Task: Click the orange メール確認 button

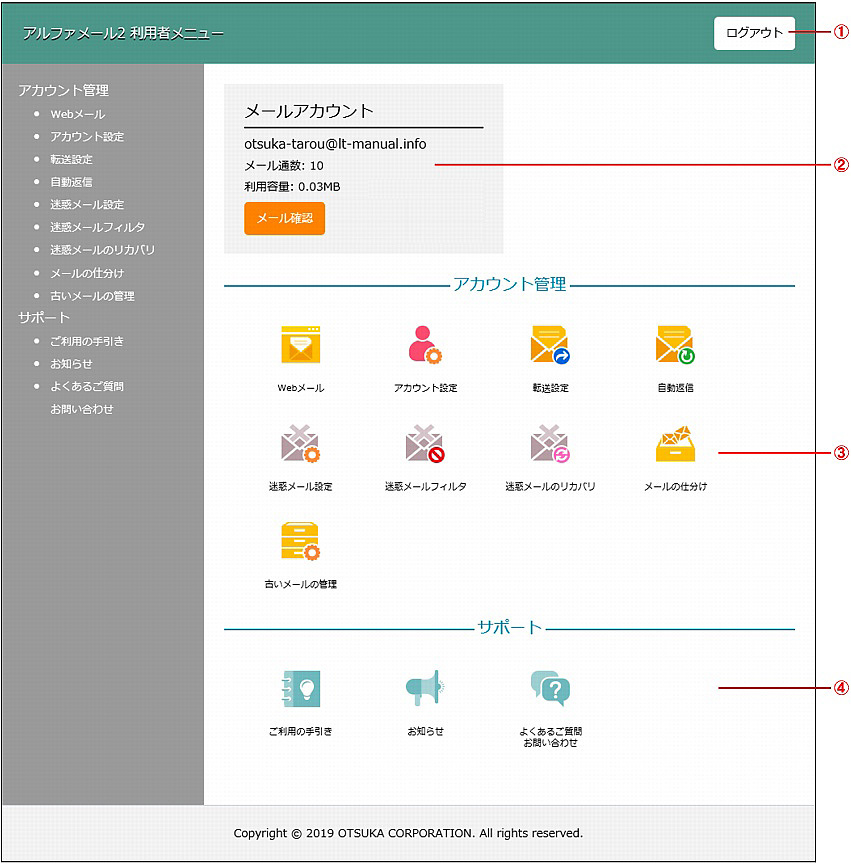Action: click(284, 218)
